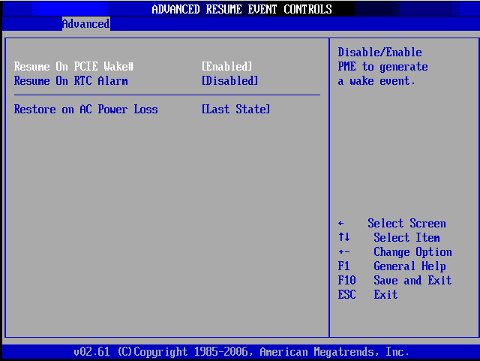
Task: Click the F10 key hint
Action: tap(347, 280)
